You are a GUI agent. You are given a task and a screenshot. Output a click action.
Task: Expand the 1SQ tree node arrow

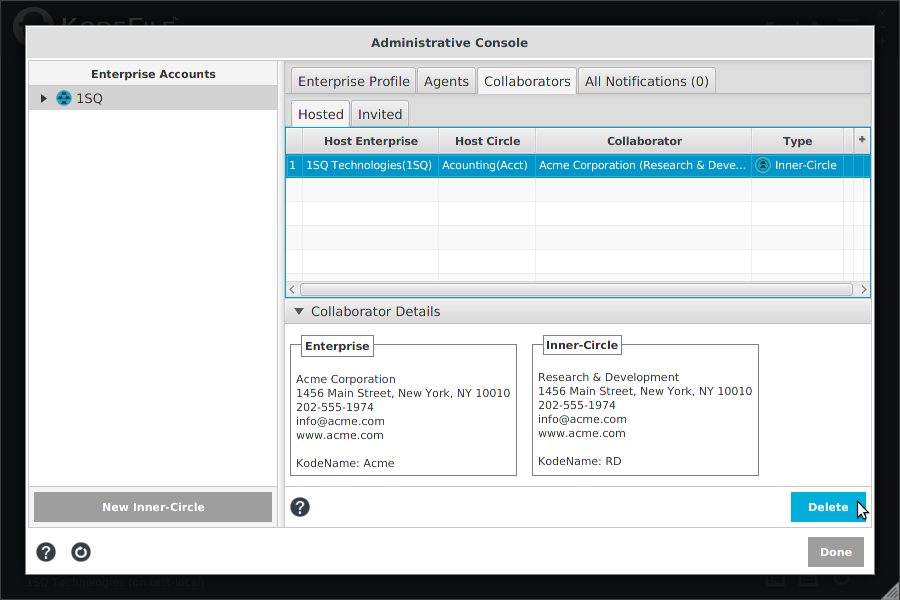(44, 98)
